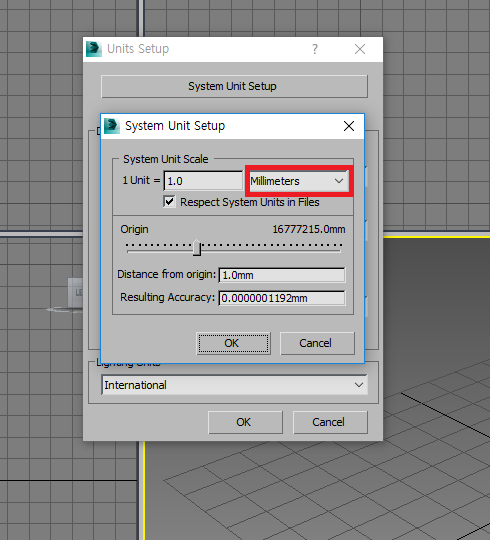Click the Distance from origin field
The height and width of the screenshot is (540, 490).
282,275
